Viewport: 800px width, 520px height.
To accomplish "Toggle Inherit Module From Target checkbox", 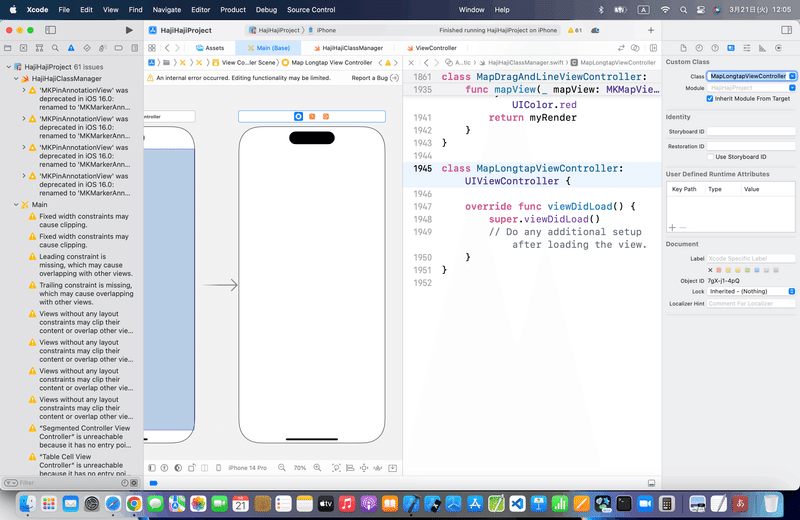I will coord(710,98).
